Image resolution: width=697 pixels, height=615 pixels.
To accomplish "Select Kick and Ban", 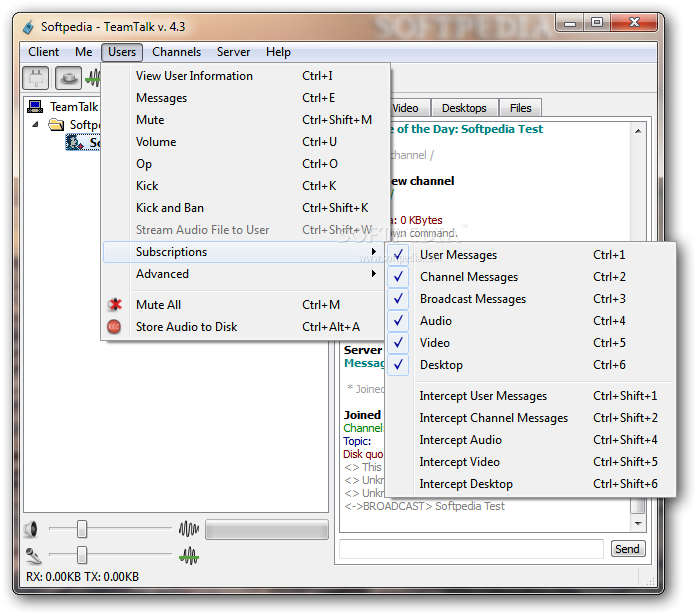I will pyautogui.click(x=244, y=208).
